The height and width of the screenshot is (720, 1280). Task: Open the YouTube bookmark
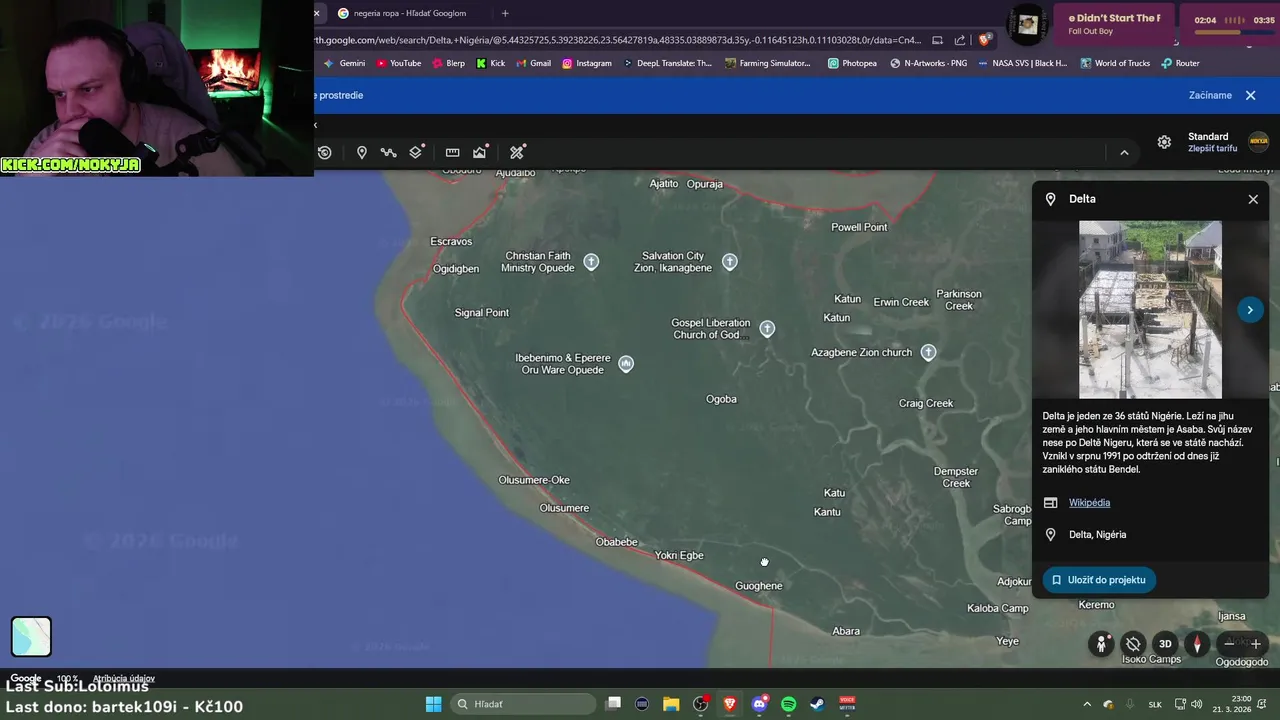click(398, 63)
